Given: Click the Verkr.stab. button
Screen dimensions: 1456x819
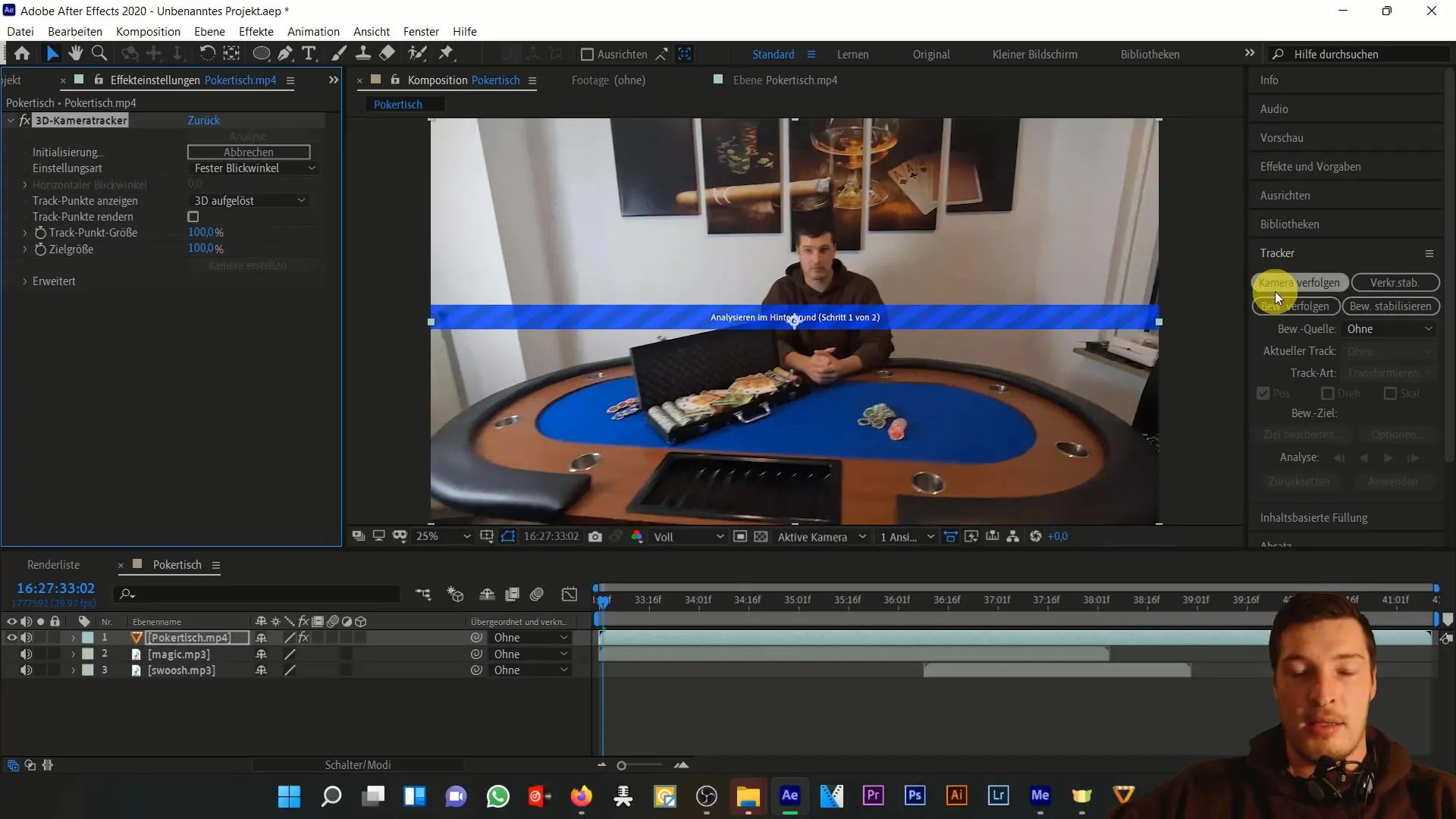Looking at the screenshot, I should point(1395,283).
